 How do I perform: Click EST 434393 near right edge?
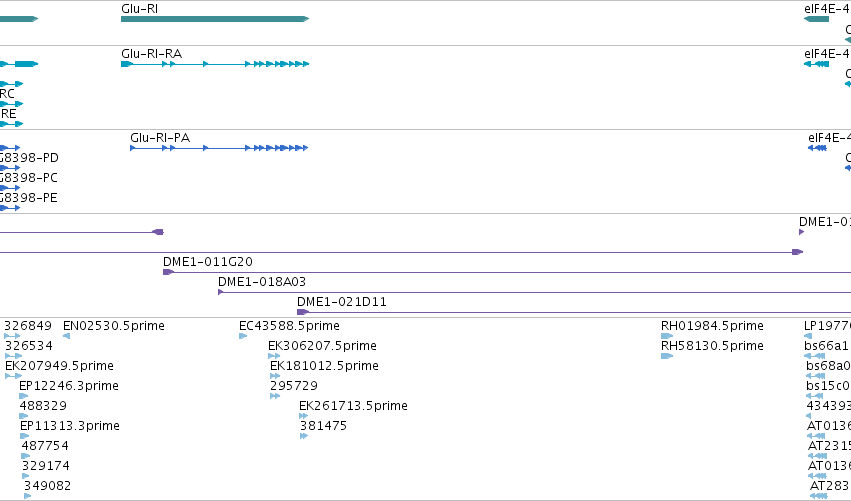point(809,416)
